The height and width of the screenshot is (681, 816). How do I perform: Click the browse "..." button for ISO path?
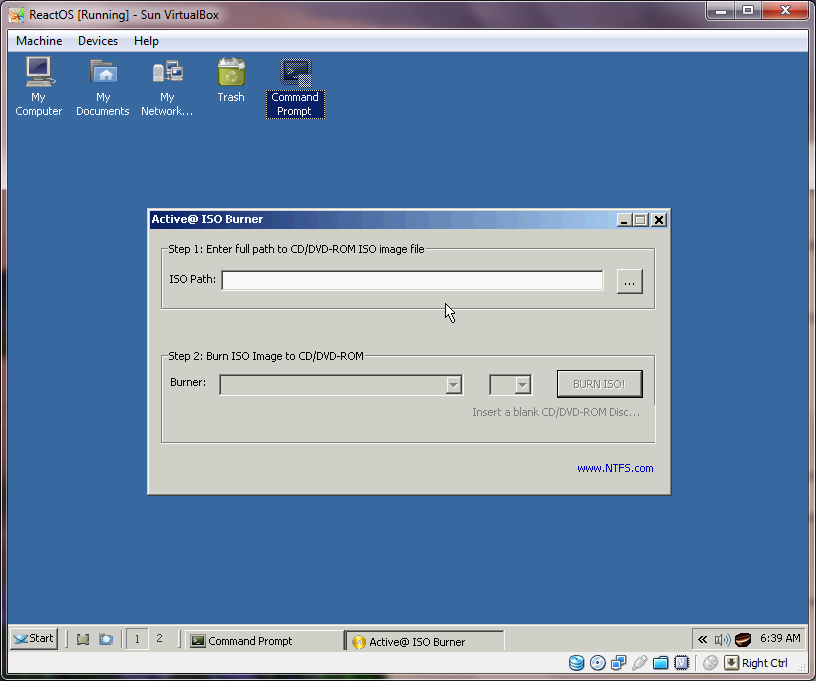coord(629,282)
